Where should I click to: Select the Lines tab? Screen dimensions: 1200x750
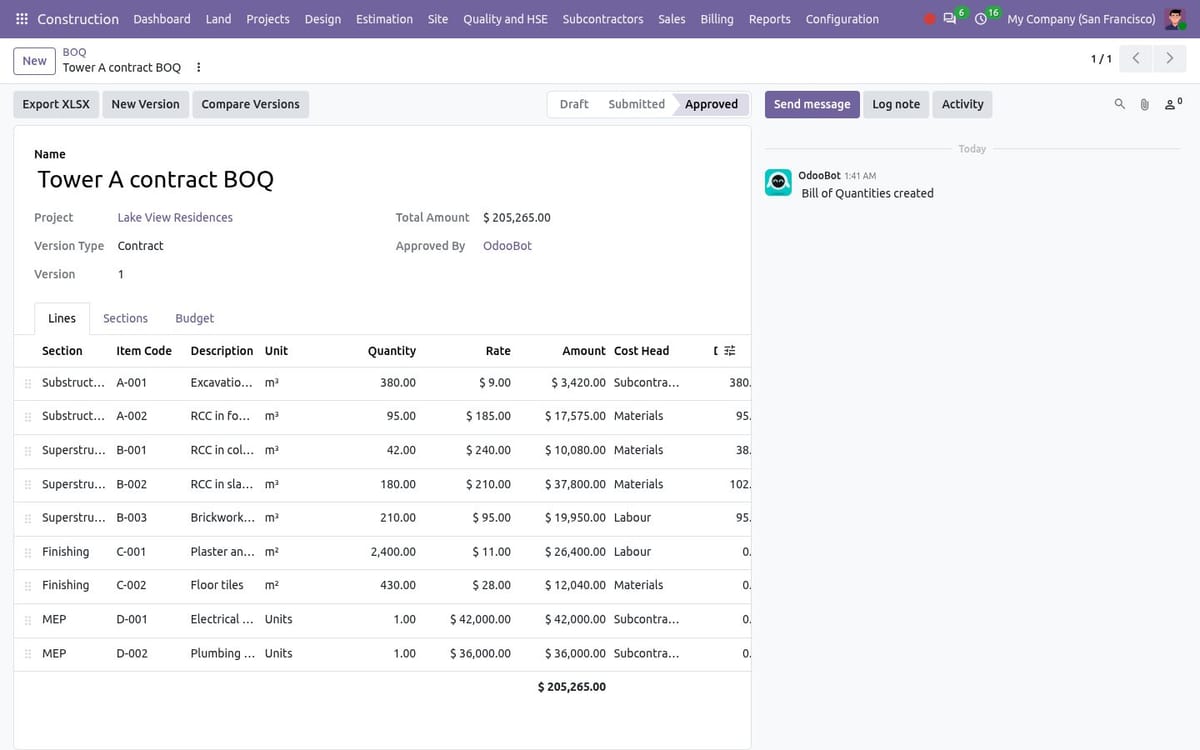(x=62, y=318)
